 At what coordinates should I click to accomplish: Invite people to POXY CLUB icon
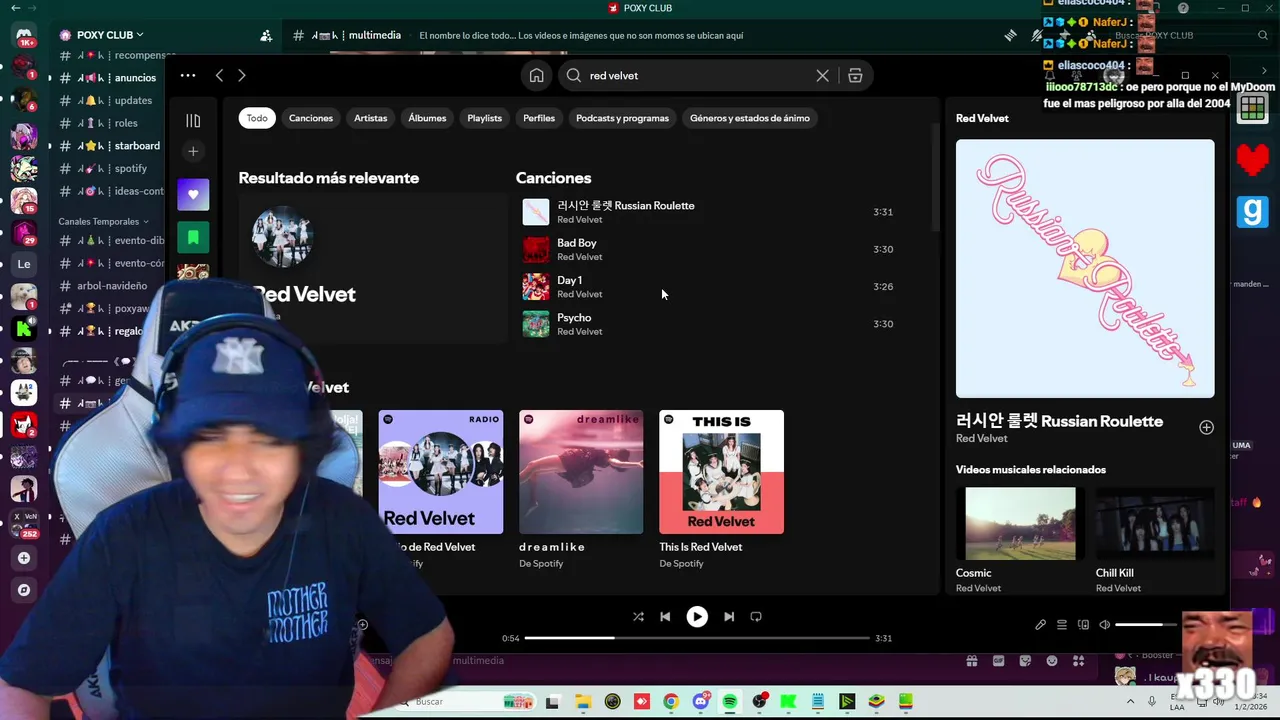point(266,35)
